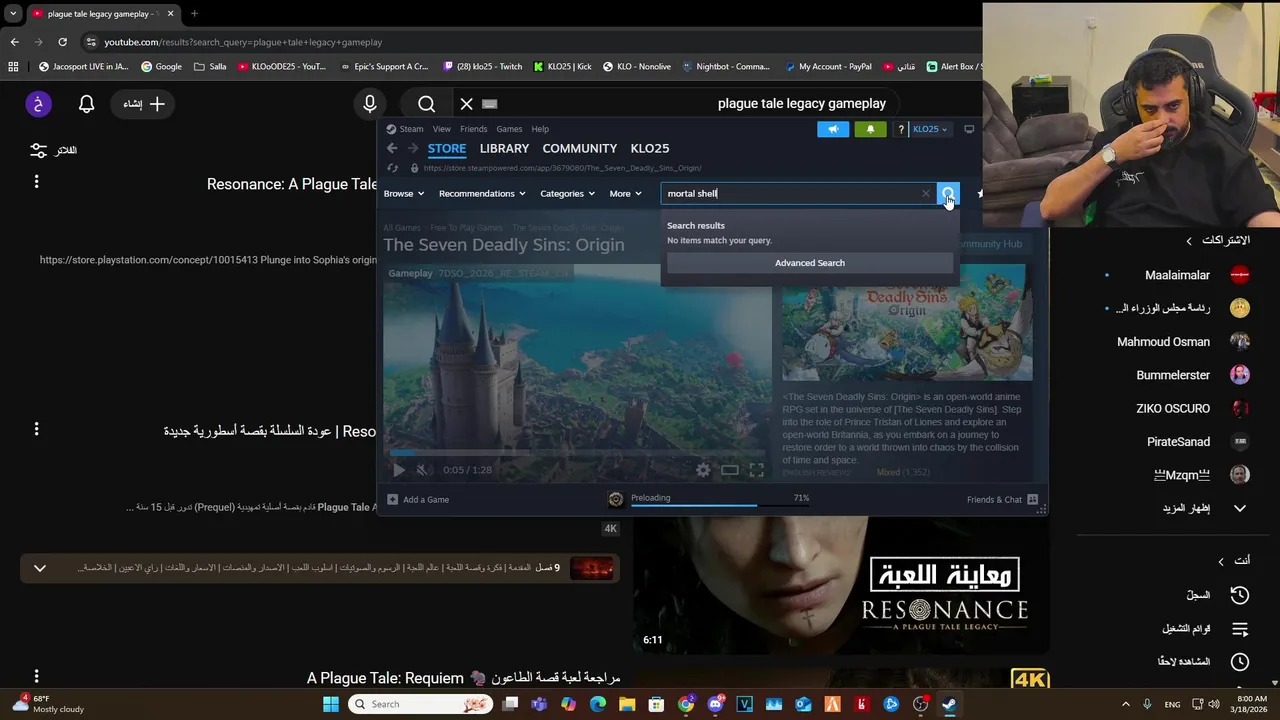The height and width of the screenshot is (720, 1280).
Task: Switch Steam trailer to theater mode
Action: point(730,470)
